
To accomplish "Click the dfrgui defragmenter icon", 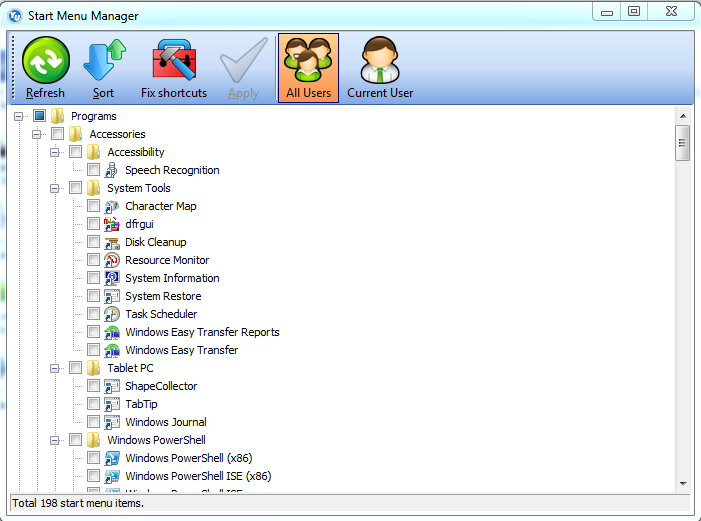I will pos(111,224).
